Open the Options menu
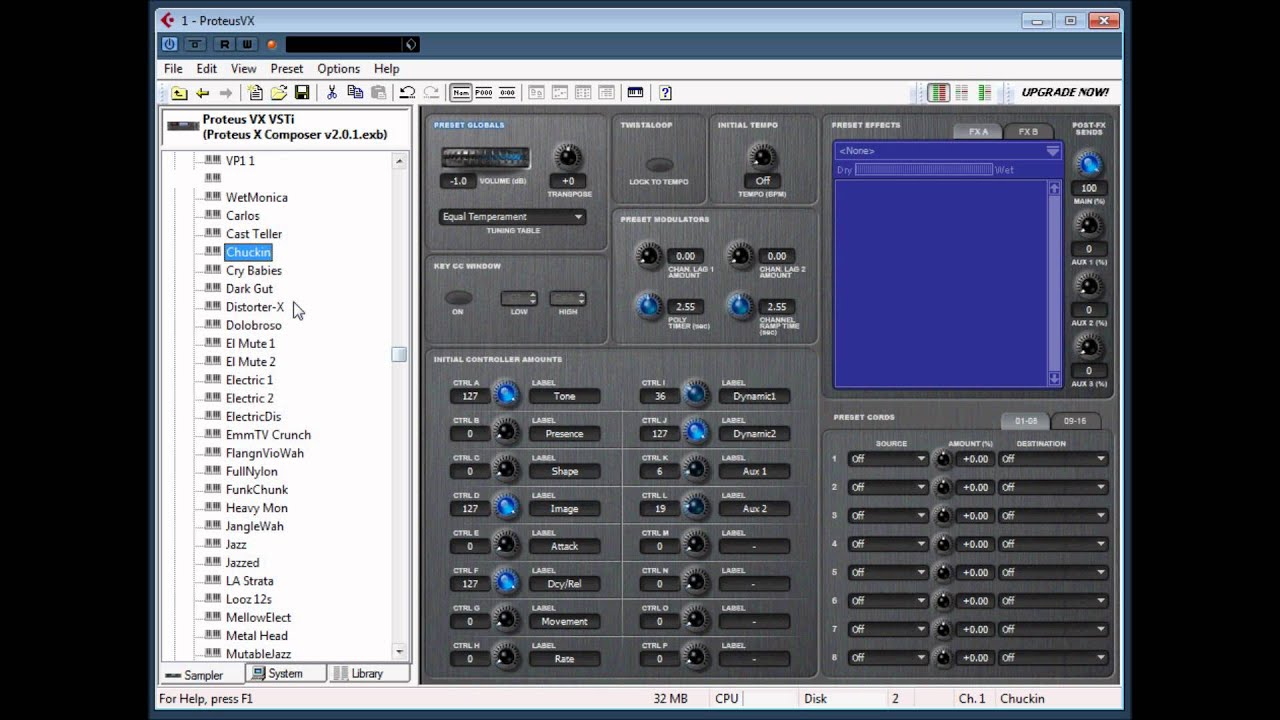This screenshot has height=720, width=1280. pos(338,68)
